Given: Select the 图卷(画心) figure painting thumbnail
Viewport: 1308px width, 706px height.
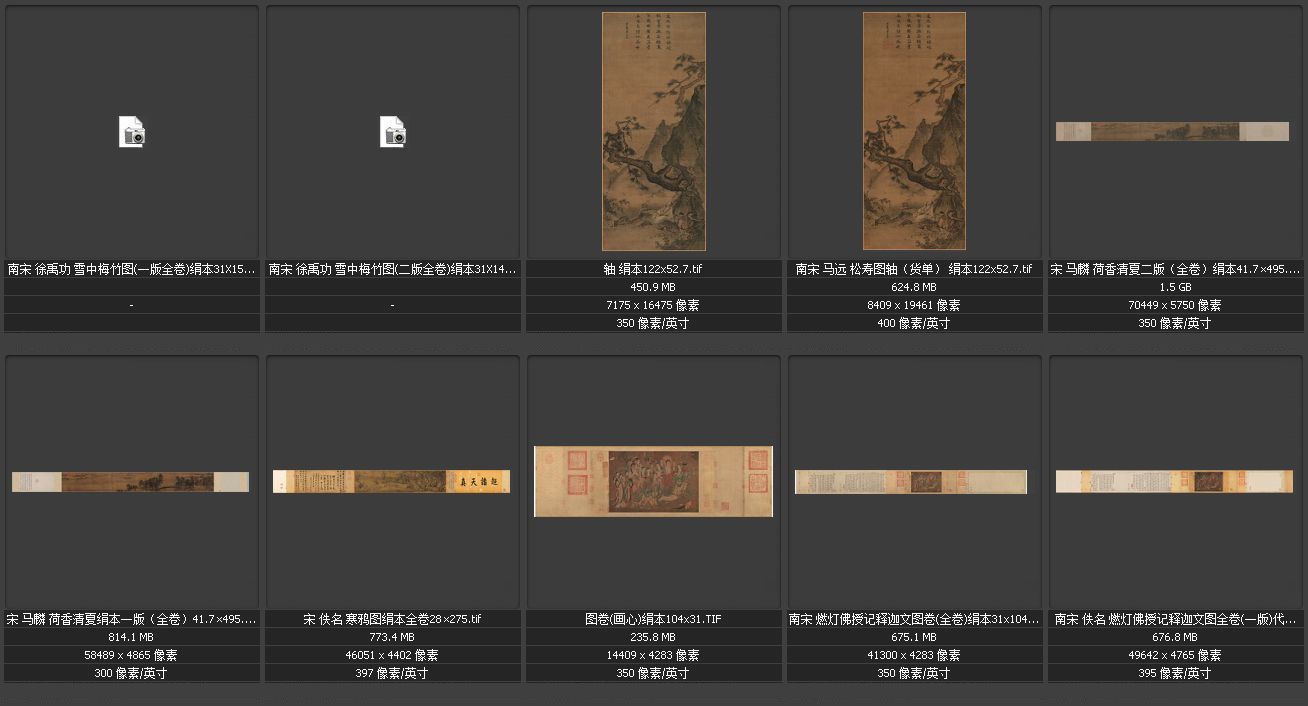Looking at the screenshot, I should 653,481.
